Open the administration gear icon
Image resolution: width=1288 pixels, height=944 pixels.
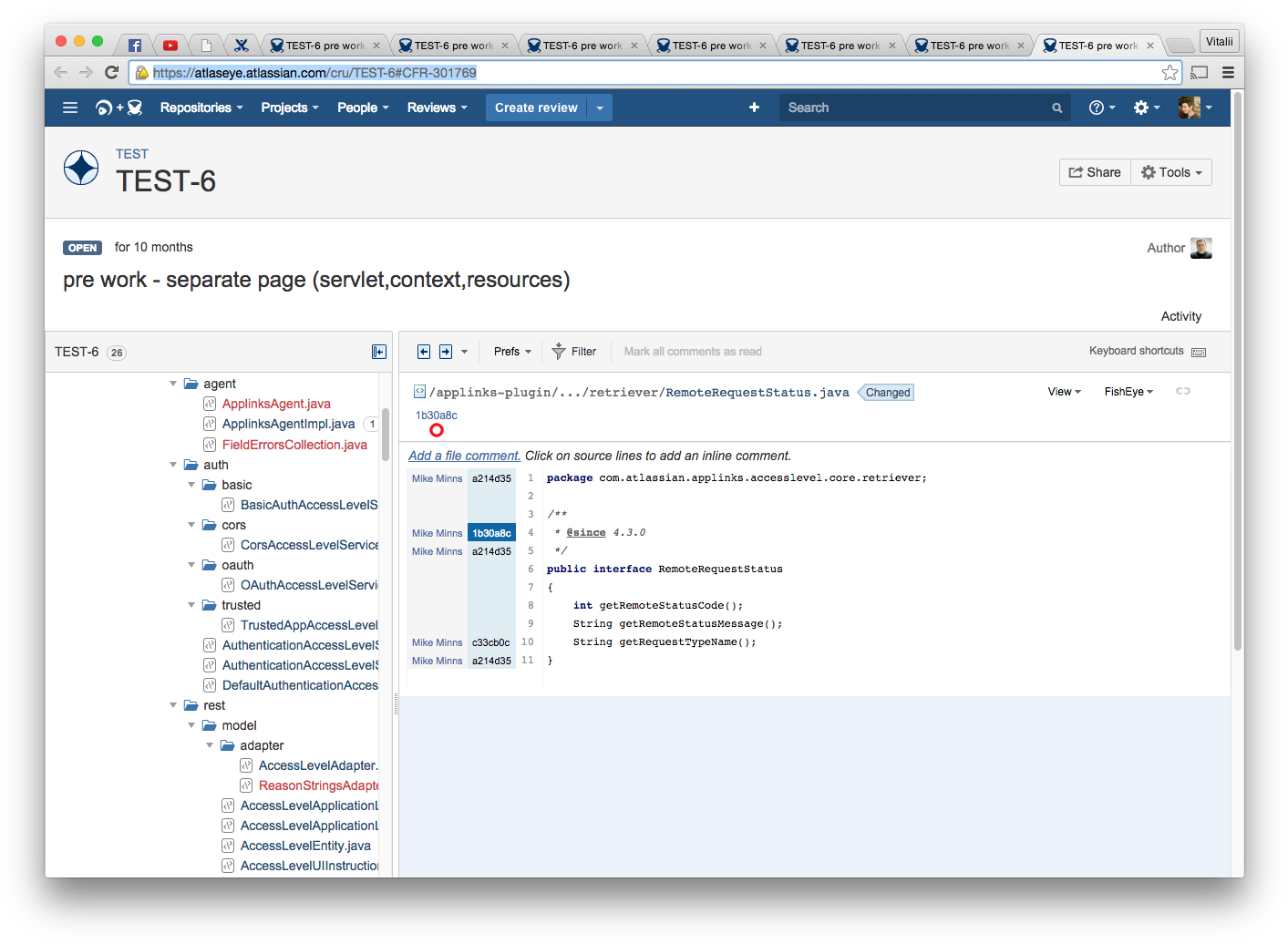pyautogui.click(x=1141, y=108)
